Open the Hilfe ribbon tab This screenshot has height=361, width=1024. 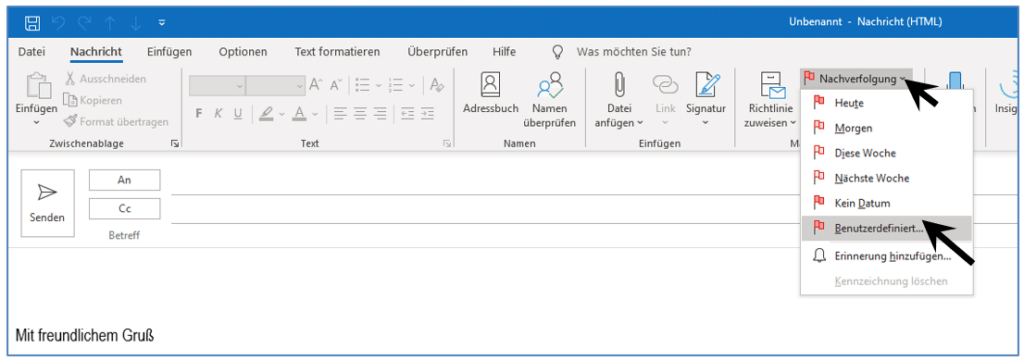[504, 52]
